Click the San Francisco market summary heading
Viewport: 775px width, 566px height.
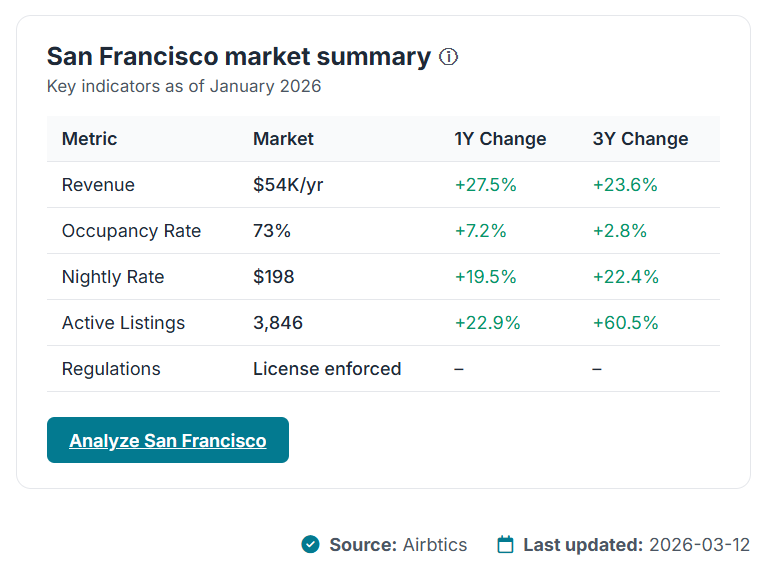239,57
